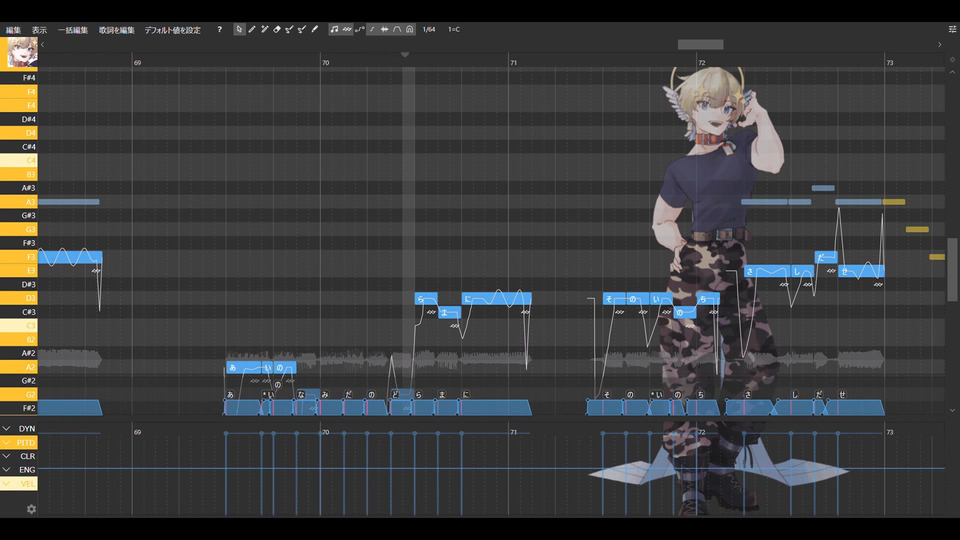
Task: Click the up arrow above vertical scrollbar
Action: point(952,72)
